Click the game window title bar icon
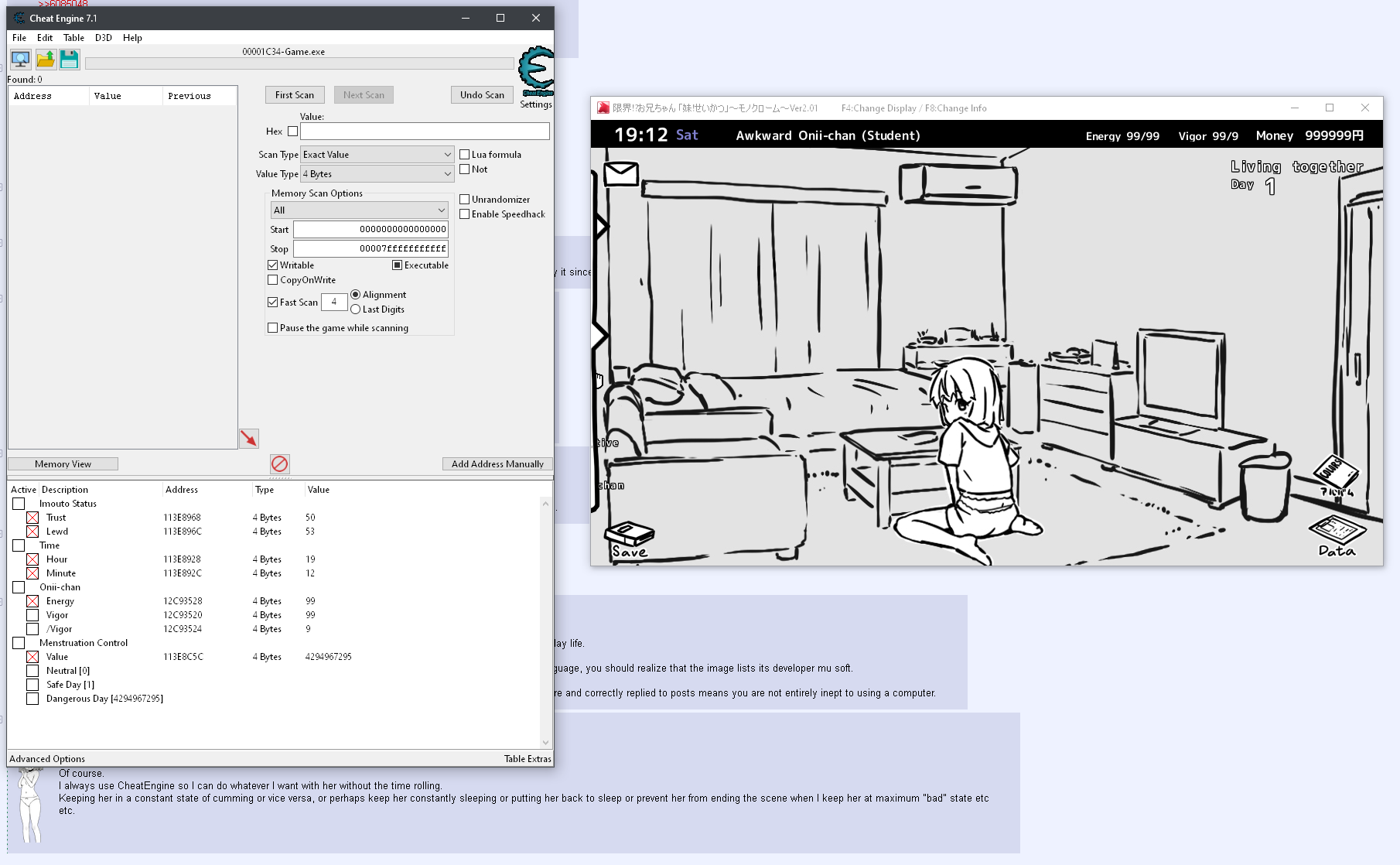Screen dimensions: 1400x865 603,108
